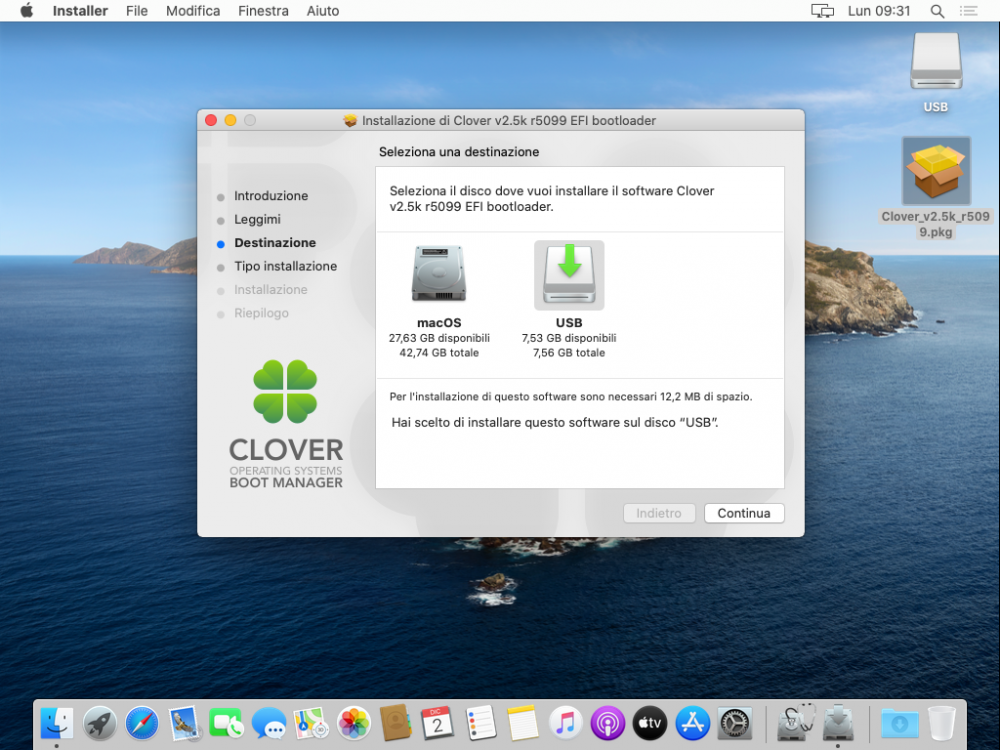Screen dimensions: 1000x750
Task: Click the Introduzione step in sidebar
Action: [x=270, y=196]
